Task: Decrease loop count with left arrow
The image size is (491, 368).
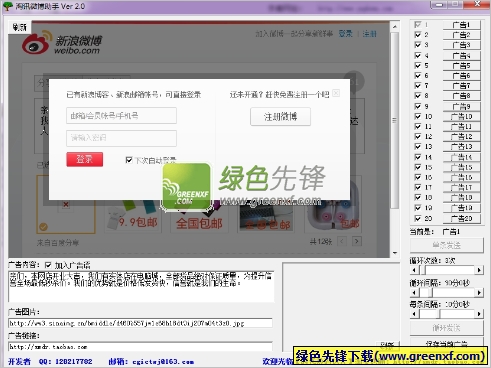Action: (x=414, y=270)
